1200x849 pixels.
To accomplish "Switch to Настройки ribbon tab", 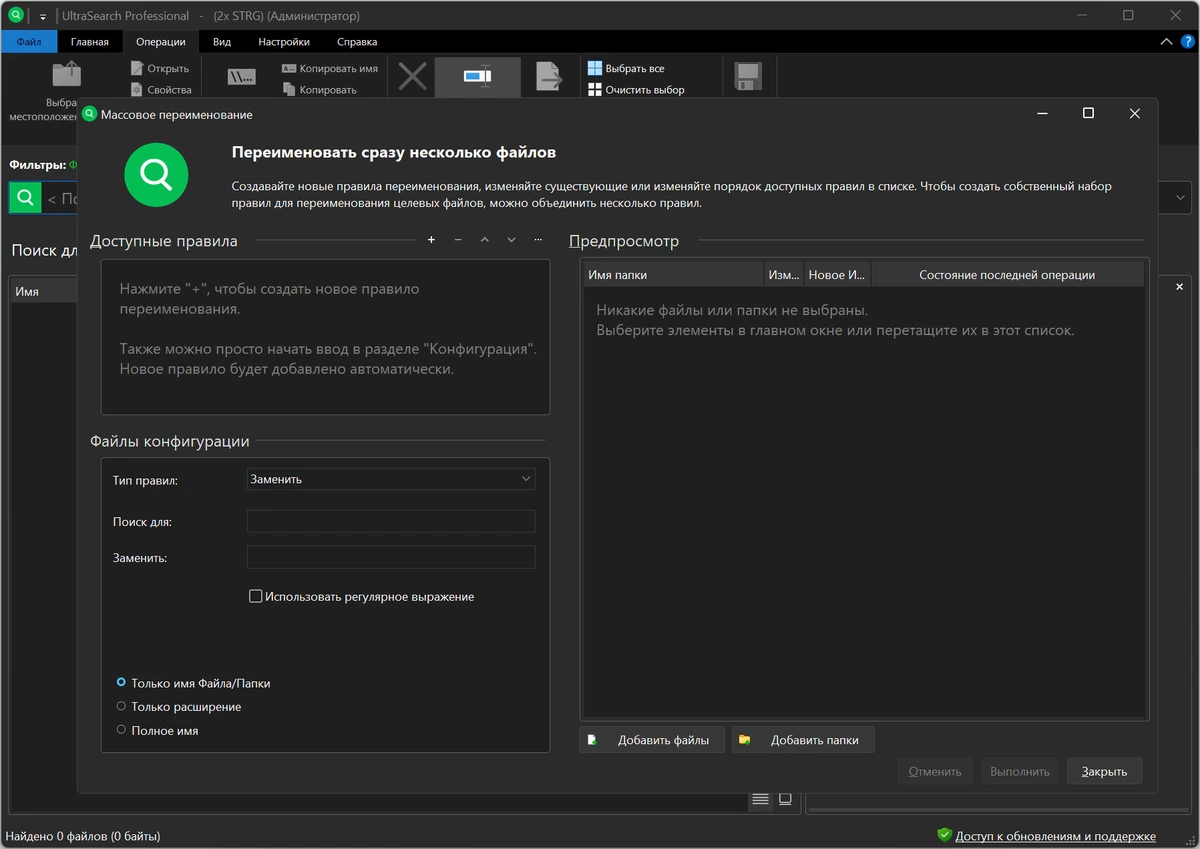I will (x=284, y=42).
